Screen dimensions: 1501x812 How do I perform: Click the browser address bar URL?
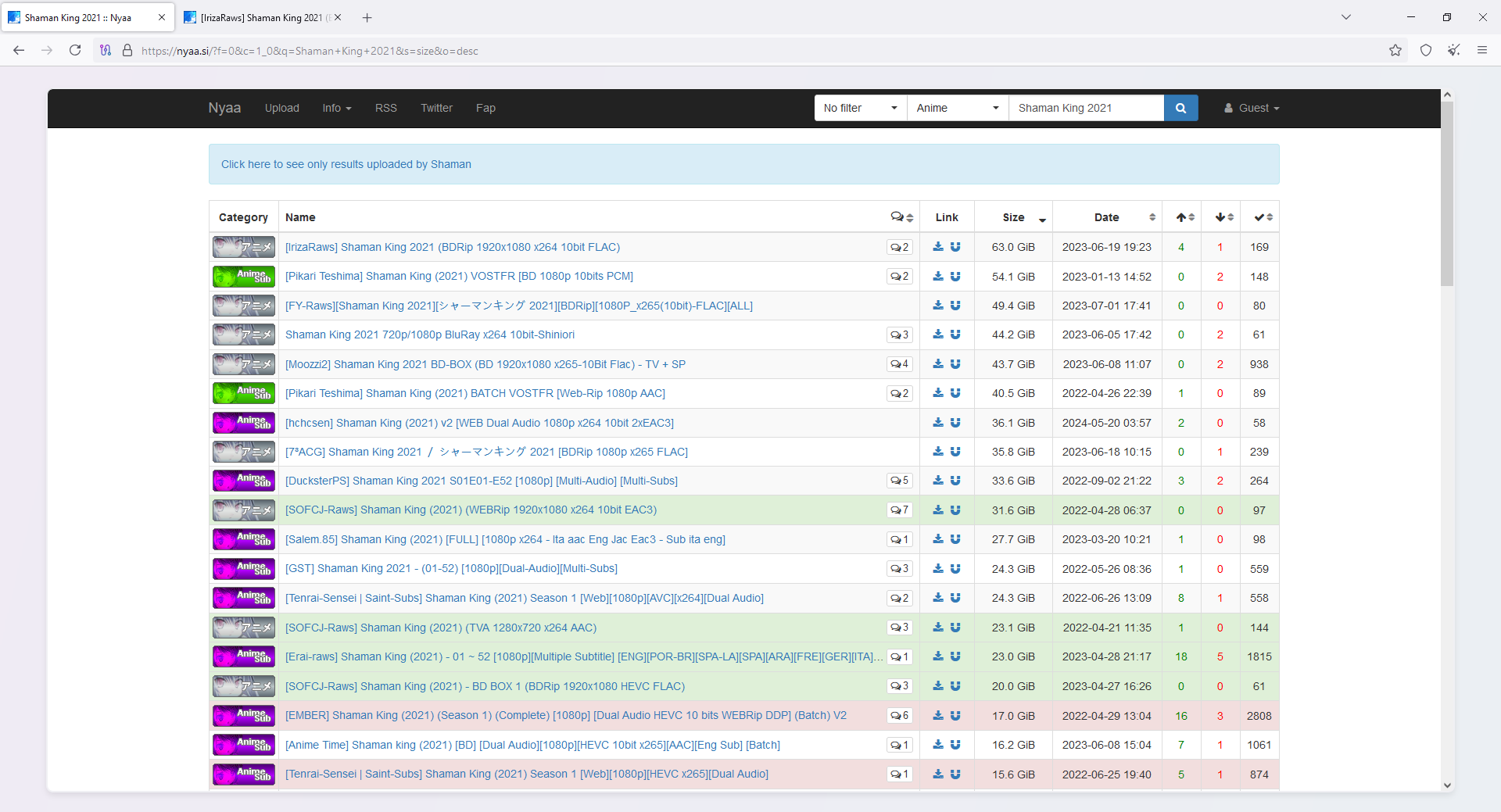[x=310, y=51]
